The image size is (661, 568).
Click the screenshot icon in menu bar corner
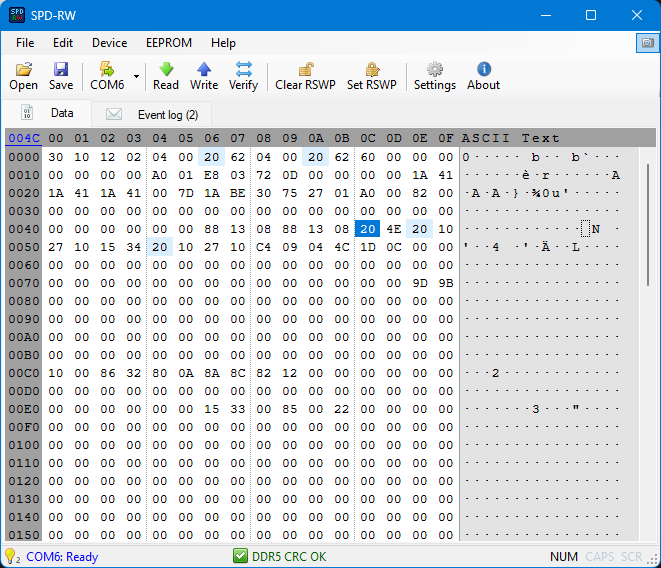pos(648,43)
